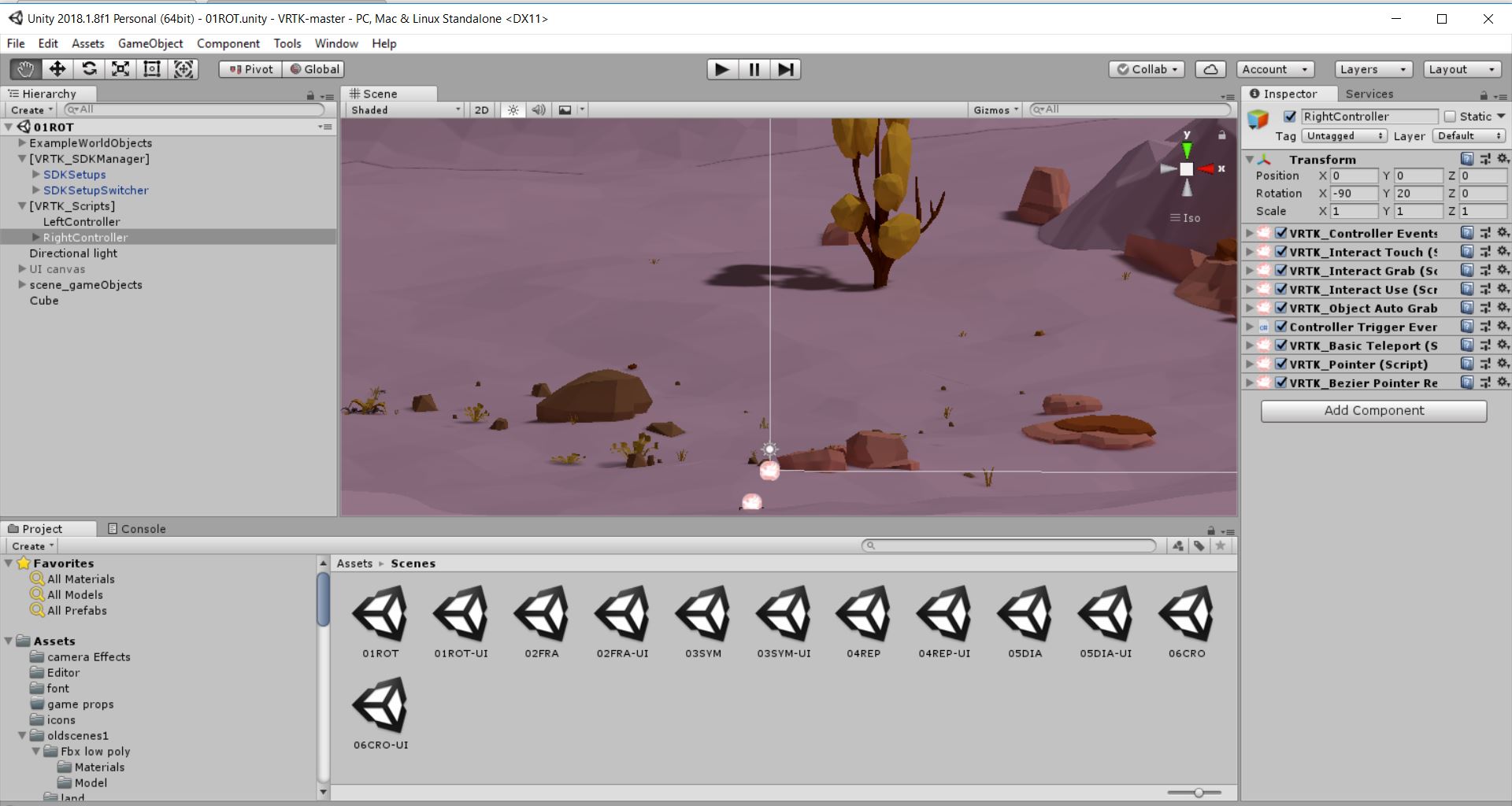Click the red X axis gizmo cone
Viewport: 1512px width, 806px height.
point(1206,169)
